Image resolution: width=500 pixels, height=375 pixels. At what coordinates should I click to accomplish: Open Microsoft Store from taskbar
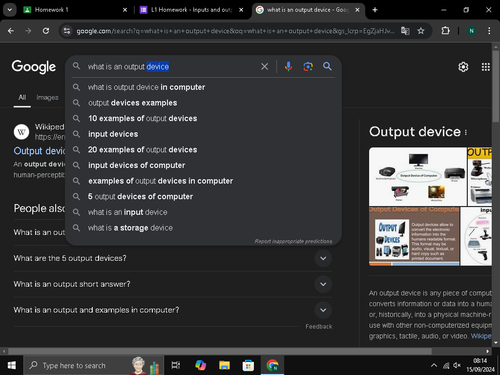point(248,366)
